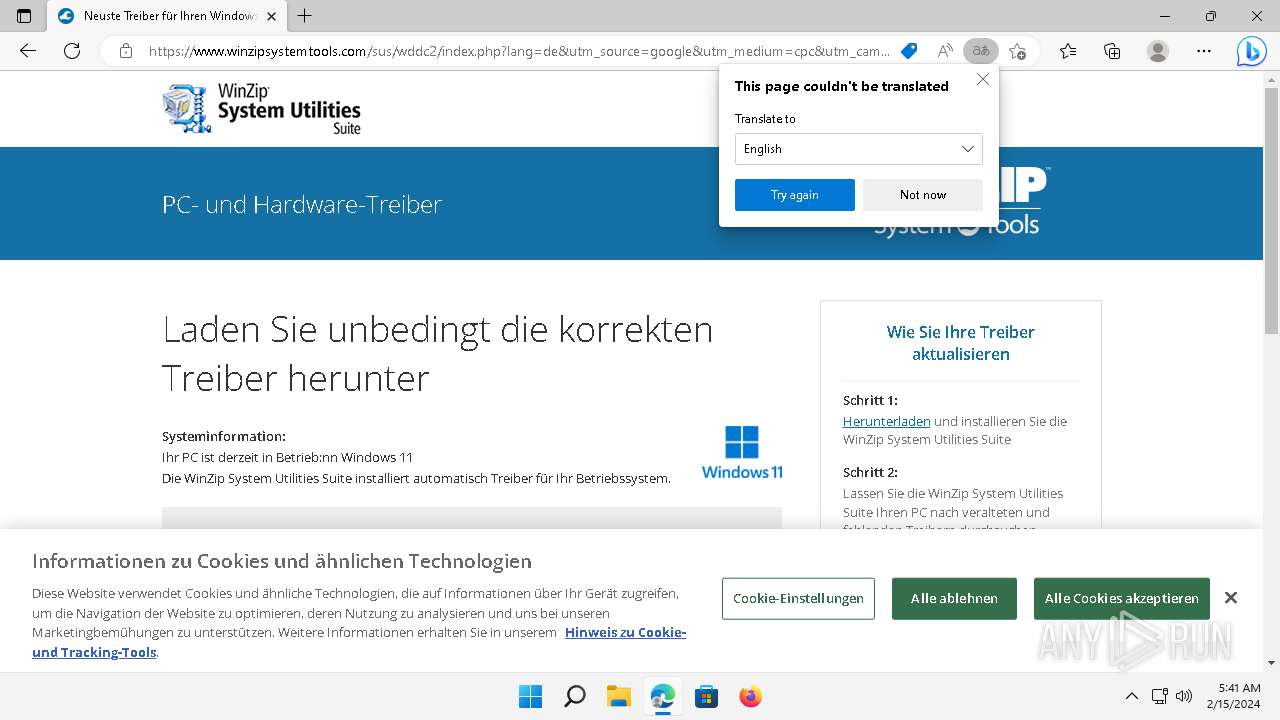Screen dimensions: 1280x720
Task: Click Try again in translate popup
Action: 795,195
